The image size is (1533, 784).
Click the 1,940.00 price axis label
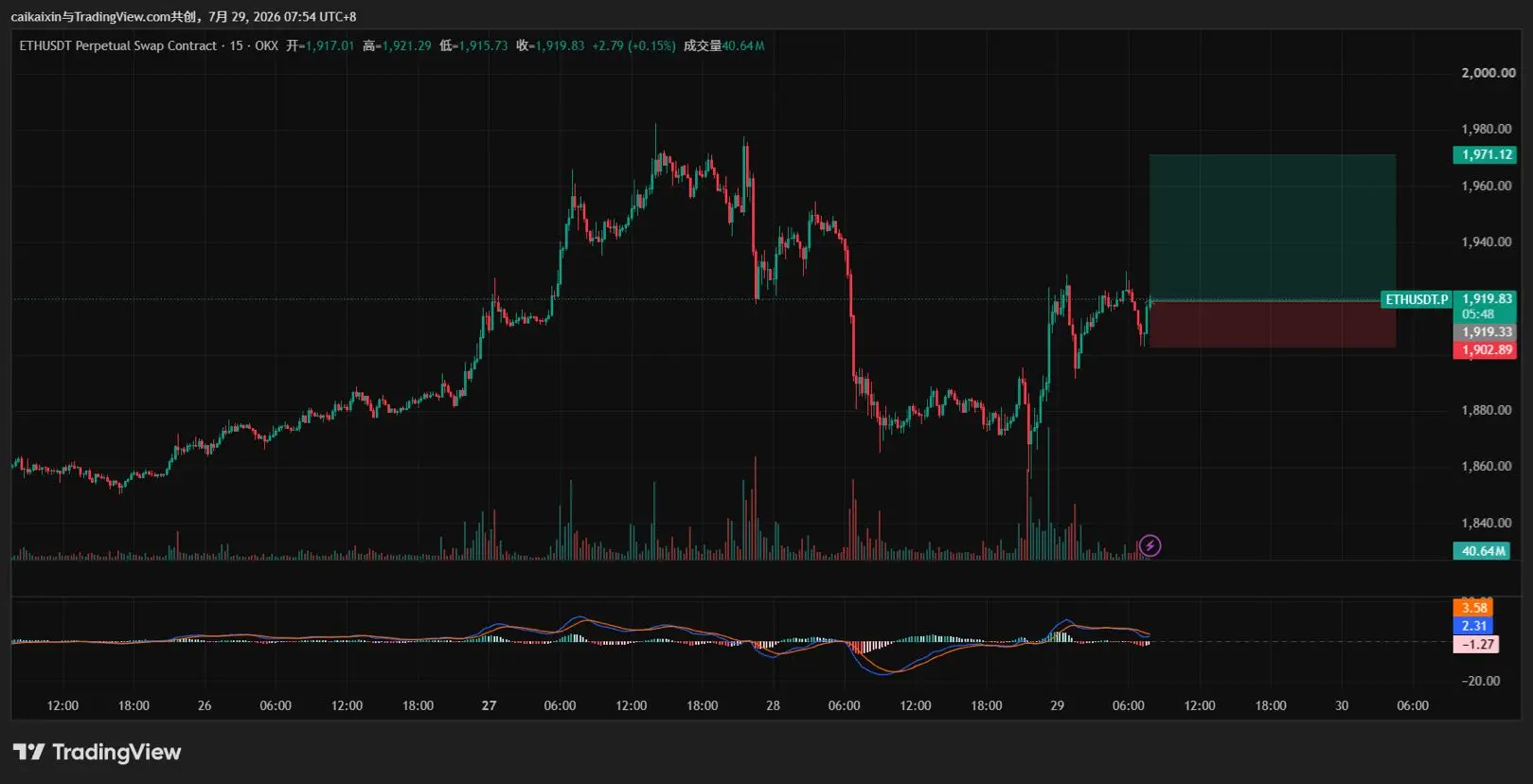tap(1486, 241)
